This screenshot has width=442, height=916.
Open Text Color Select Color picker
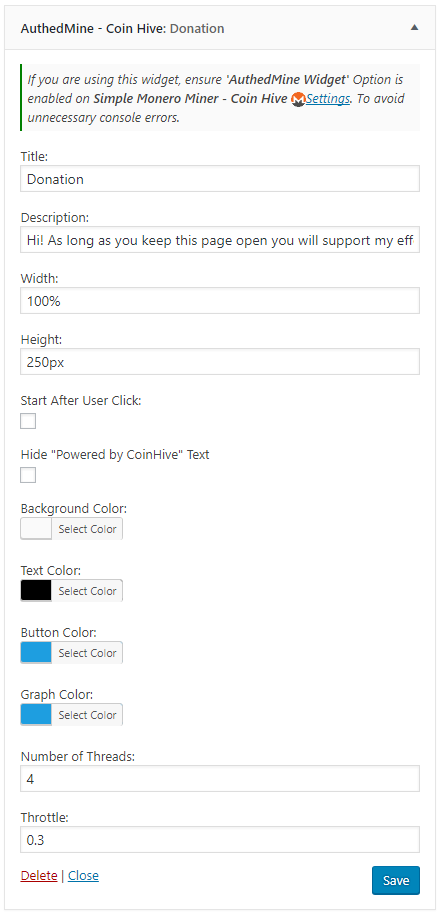(88, 591)
